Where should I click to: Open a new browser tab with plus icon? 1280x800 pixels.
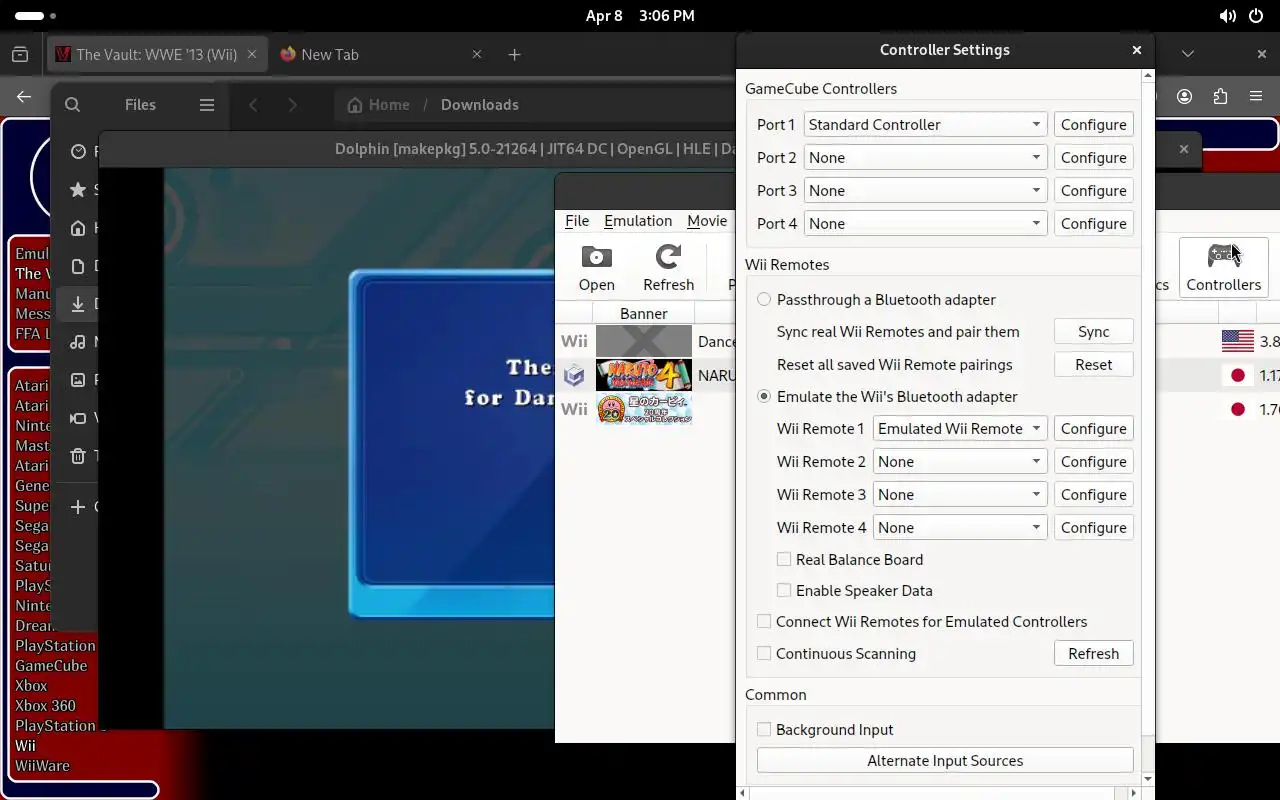pos(514,54)
